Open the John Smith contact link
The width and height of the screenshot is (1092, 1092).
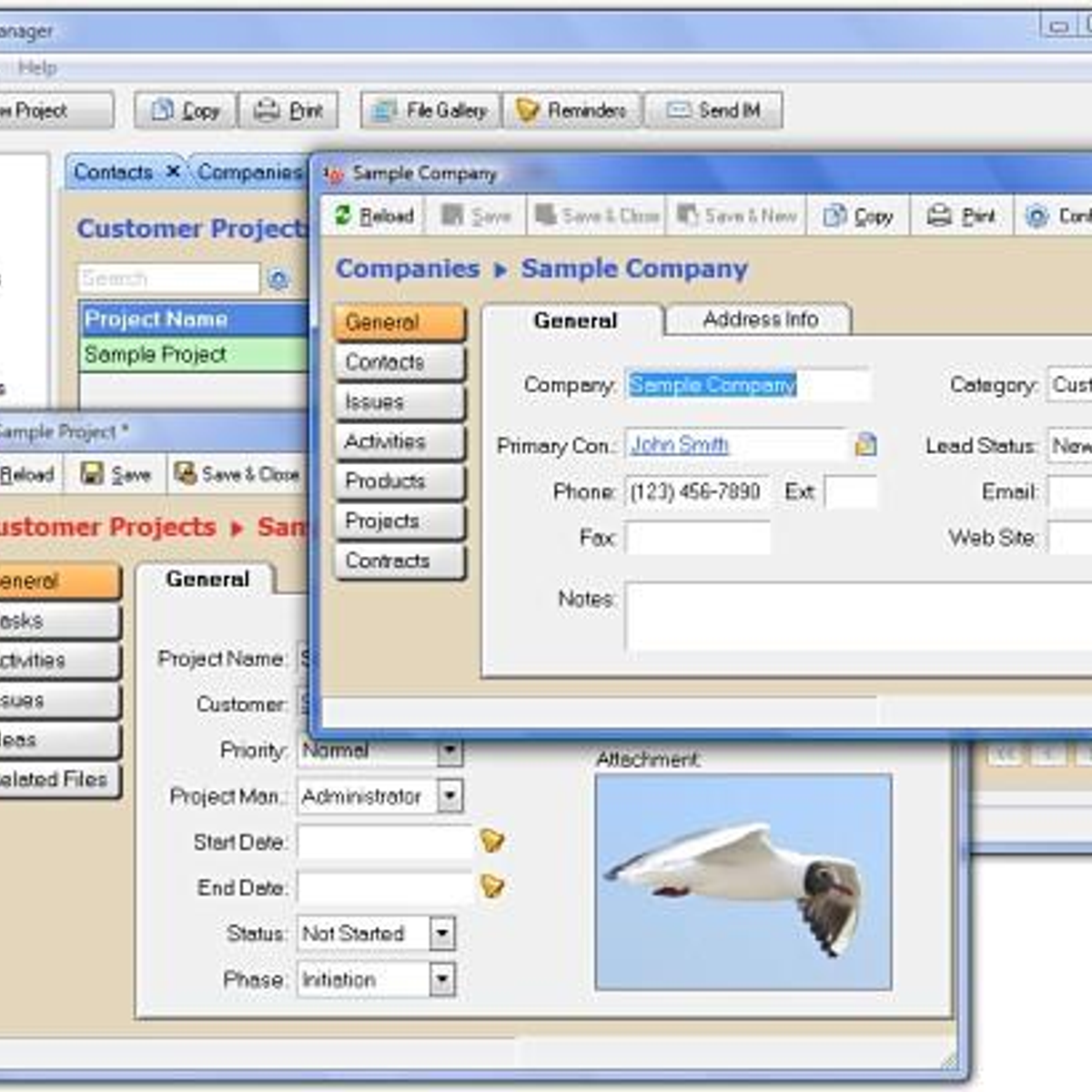[x=680, y=445]
